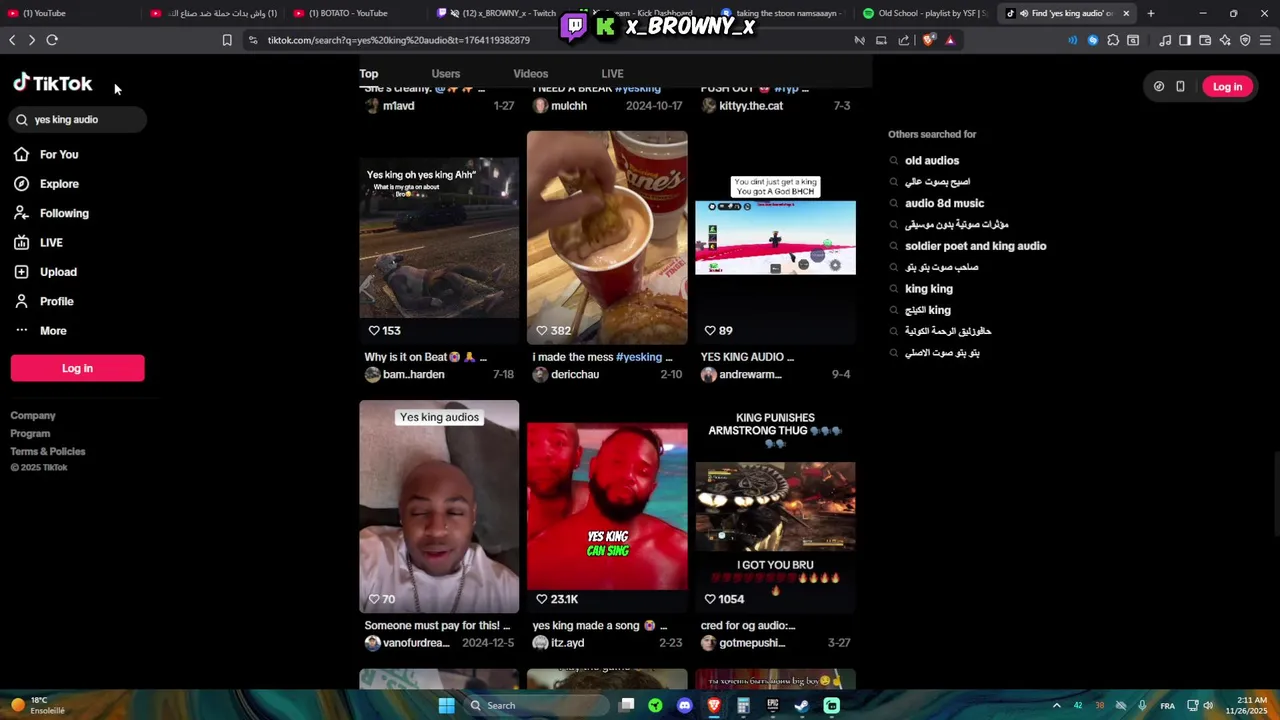The width and height of the screenshot is (1280, 720).
Task: Open the Company footer link
Action: point(33,415)
